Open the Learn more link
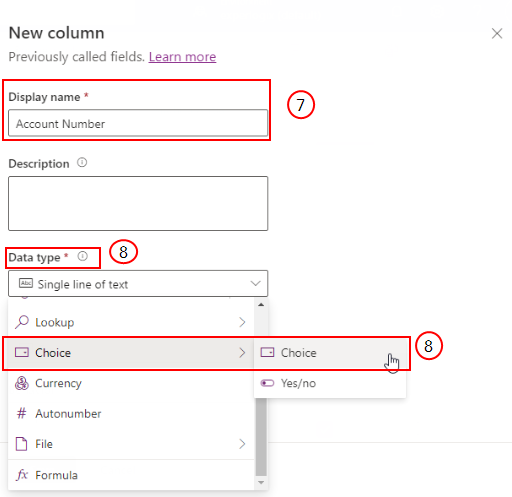The image size is (512, 497). click(182, 57)
